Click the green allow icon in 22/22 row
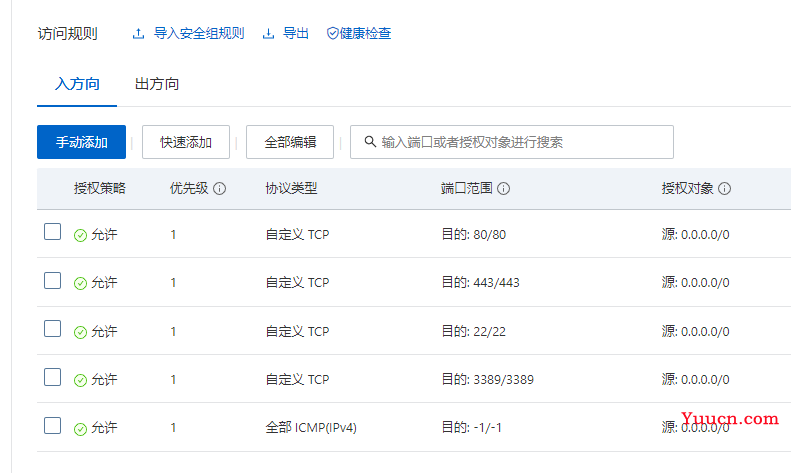 80,332
